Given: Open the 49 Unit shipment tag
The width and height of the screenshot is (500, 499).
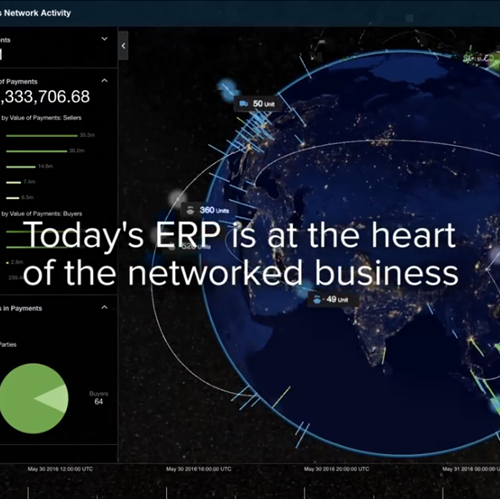Looking at the screenshot, I should (x=333, y=299).
